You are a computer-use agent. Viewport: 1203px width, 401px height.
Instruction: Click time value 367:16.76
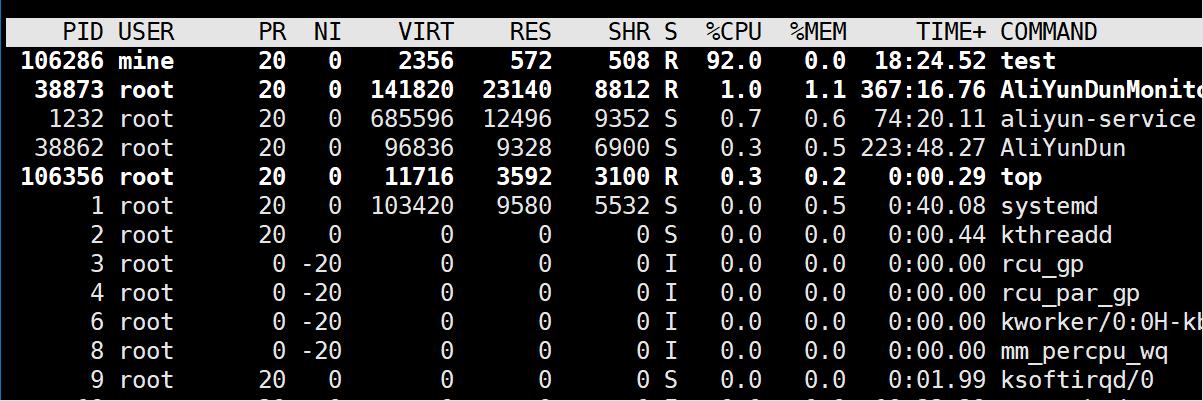point(922,90)
